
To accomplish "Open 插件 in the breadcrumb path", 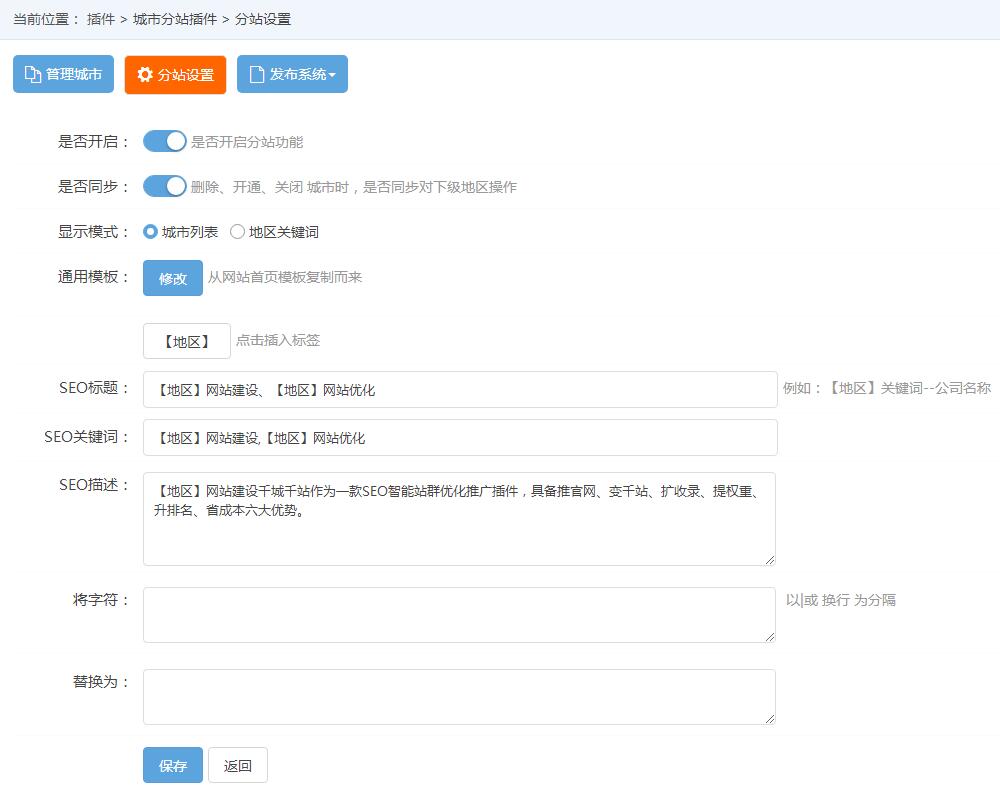I will coord(101,19).
